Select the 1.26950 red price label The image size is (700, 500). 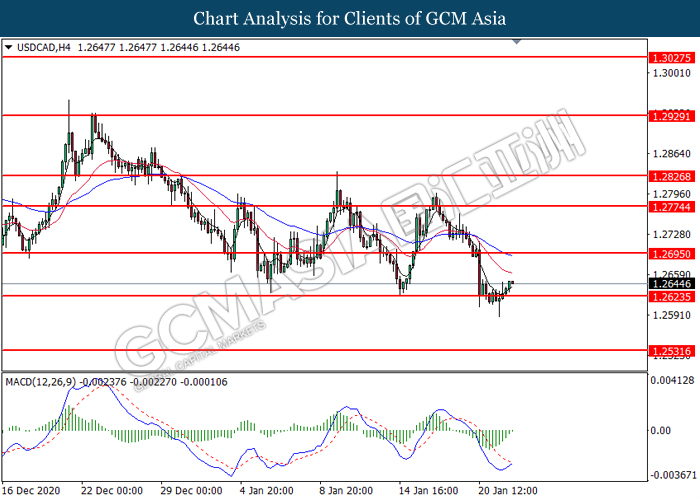coord(671,253)
